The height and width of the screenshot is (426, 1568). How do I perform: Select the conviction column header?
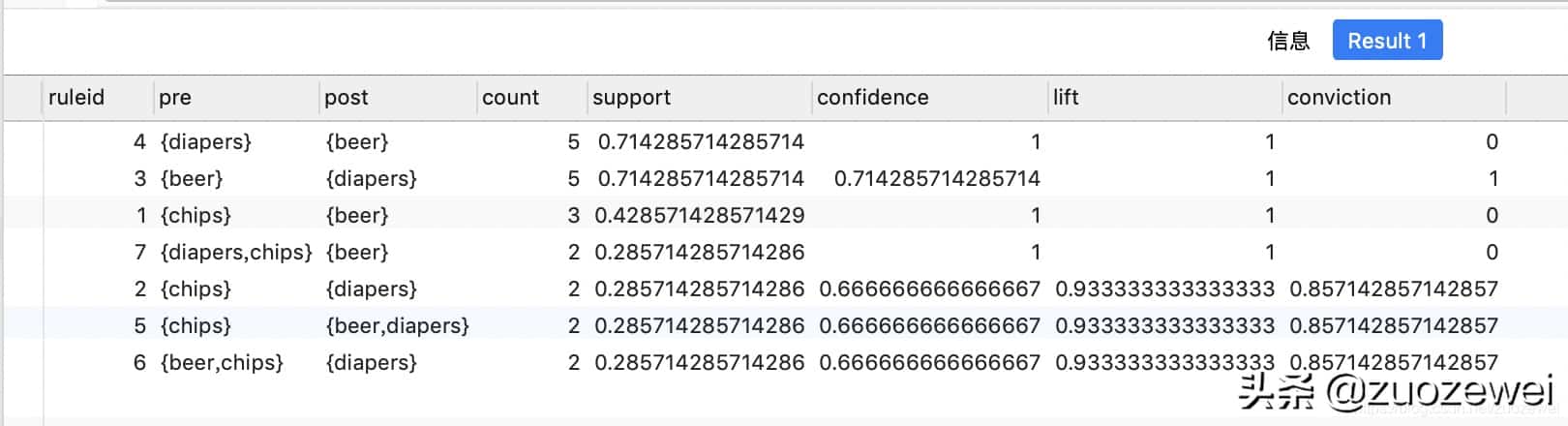tap(1339, 98)
